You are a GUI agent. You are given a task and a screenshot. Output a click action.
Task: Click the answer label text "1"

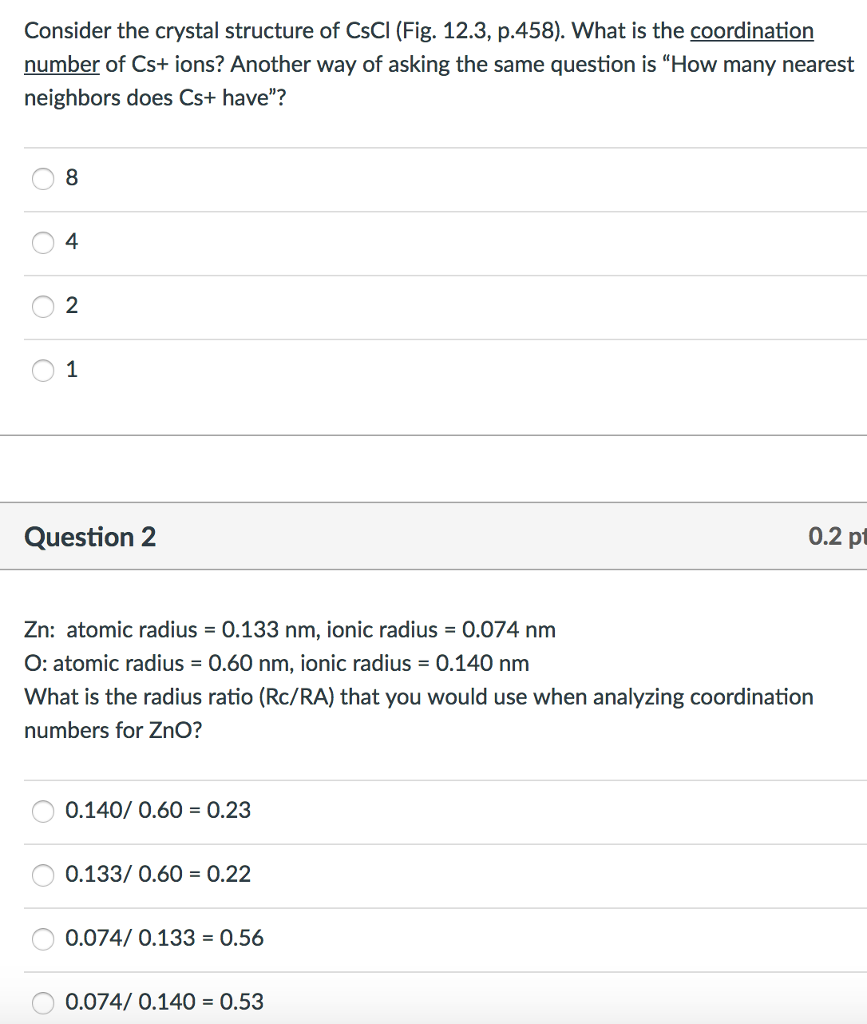71,370
